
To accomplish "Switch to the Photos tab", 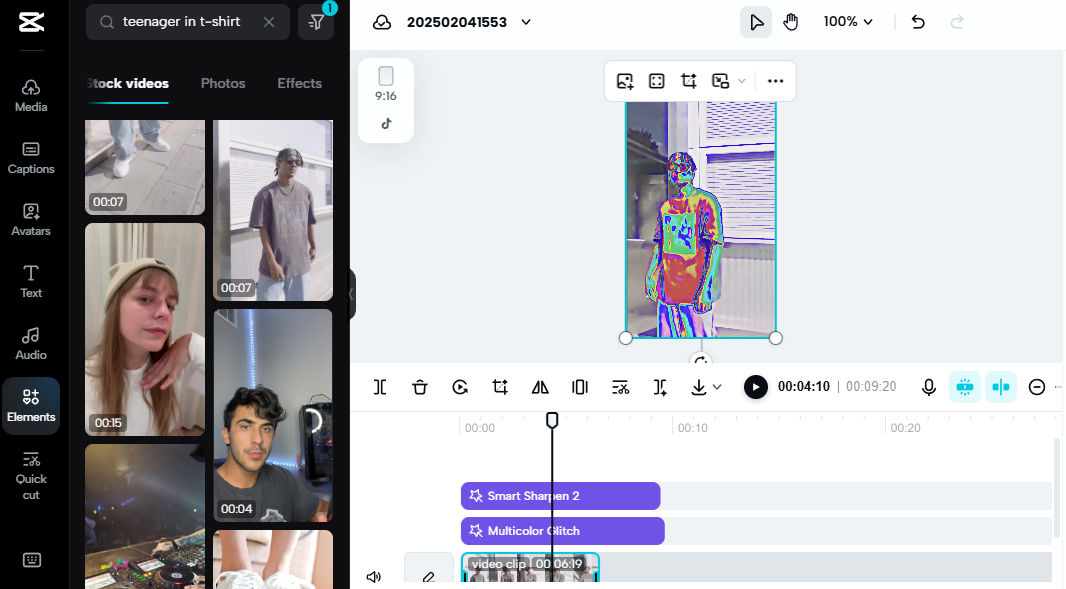I will [223, 84].
